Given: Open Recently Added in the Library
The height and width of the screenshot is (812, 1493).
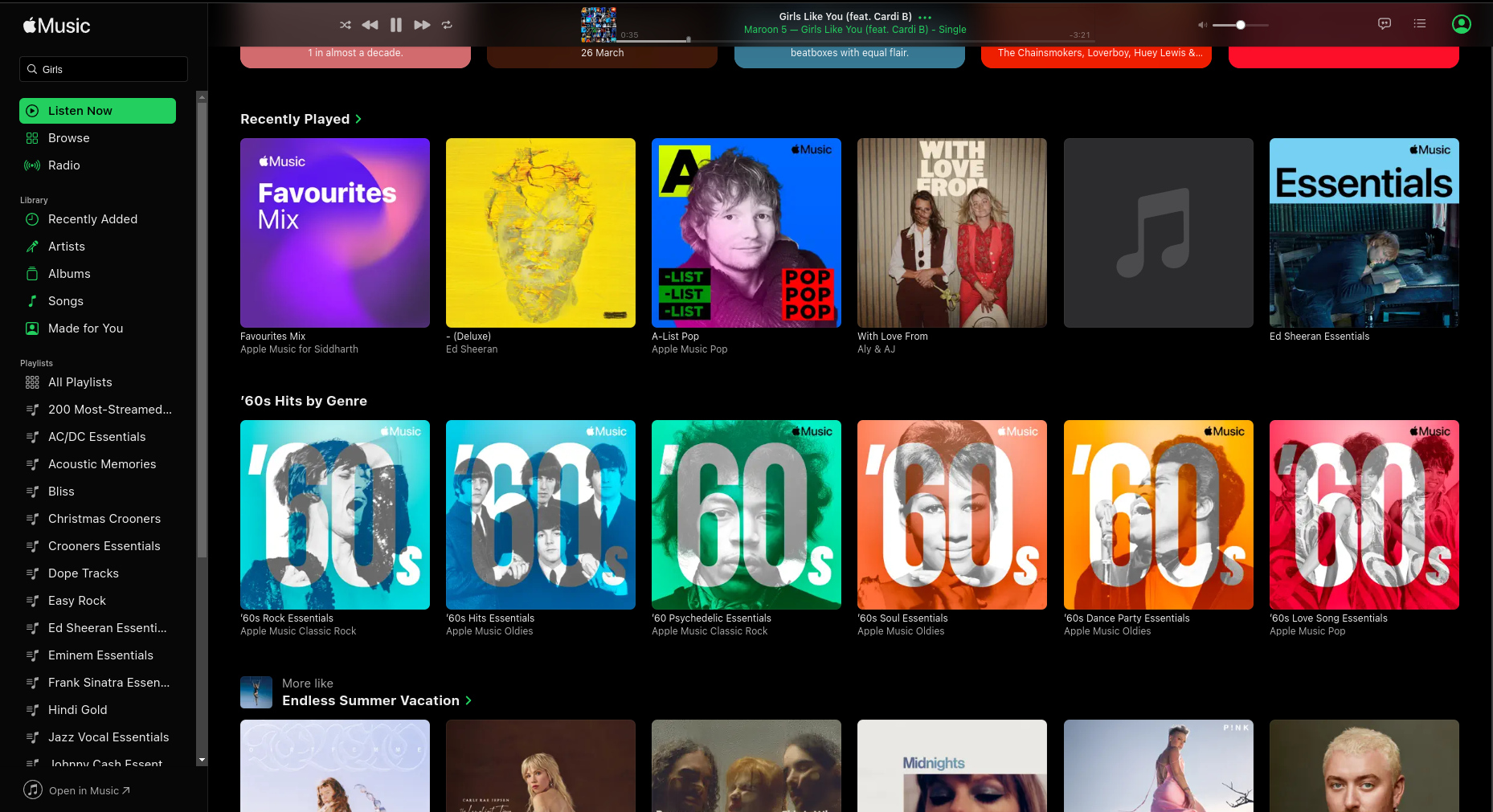Looking at the screenshot, I should coord(92,218).
